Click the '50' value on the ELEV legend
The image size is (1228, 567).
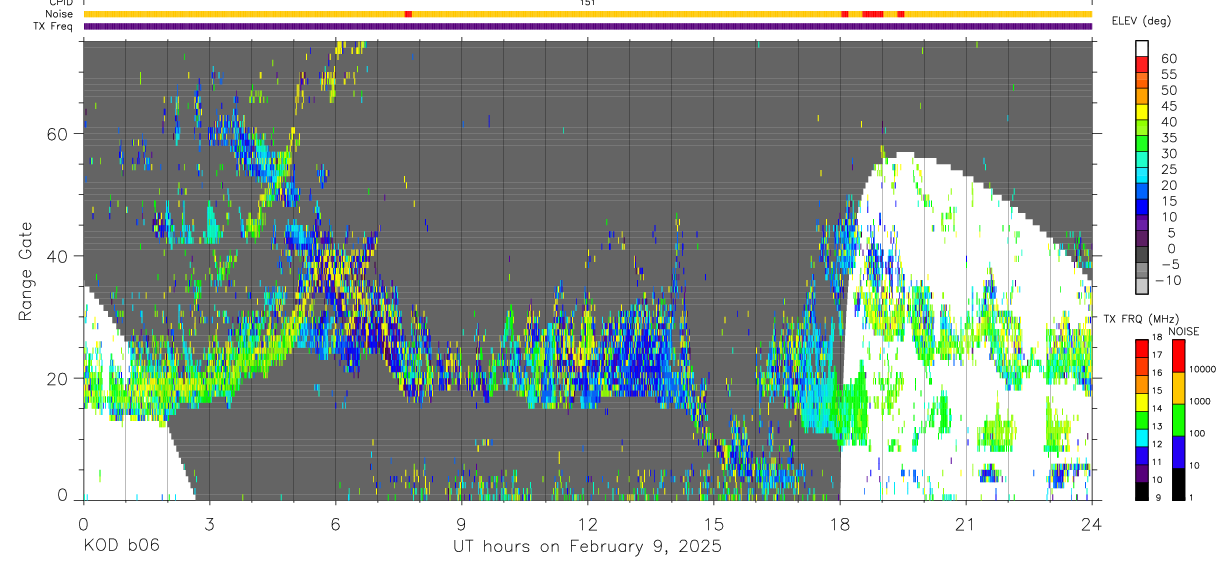(x=1167, y=89)
